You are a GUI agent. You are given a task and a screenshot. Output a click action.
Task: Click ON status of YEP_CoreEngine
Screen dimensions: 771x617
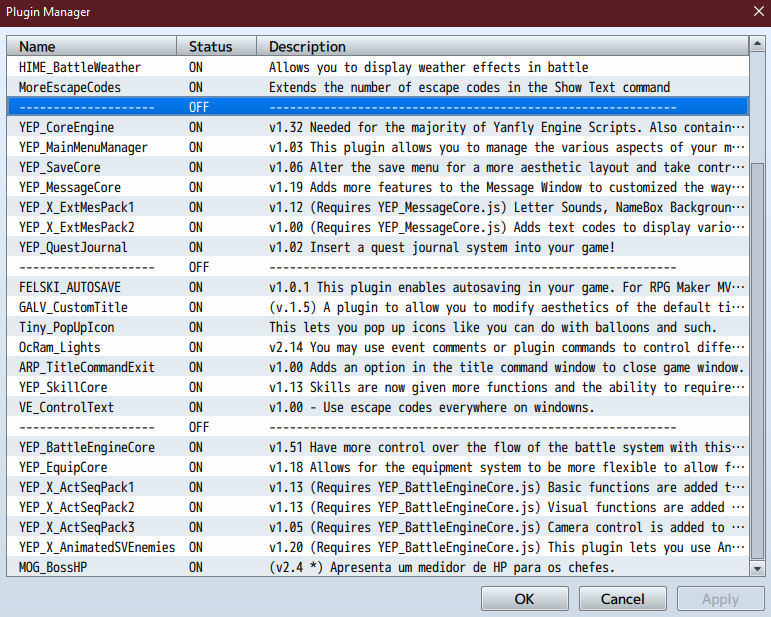pos(196,127)
